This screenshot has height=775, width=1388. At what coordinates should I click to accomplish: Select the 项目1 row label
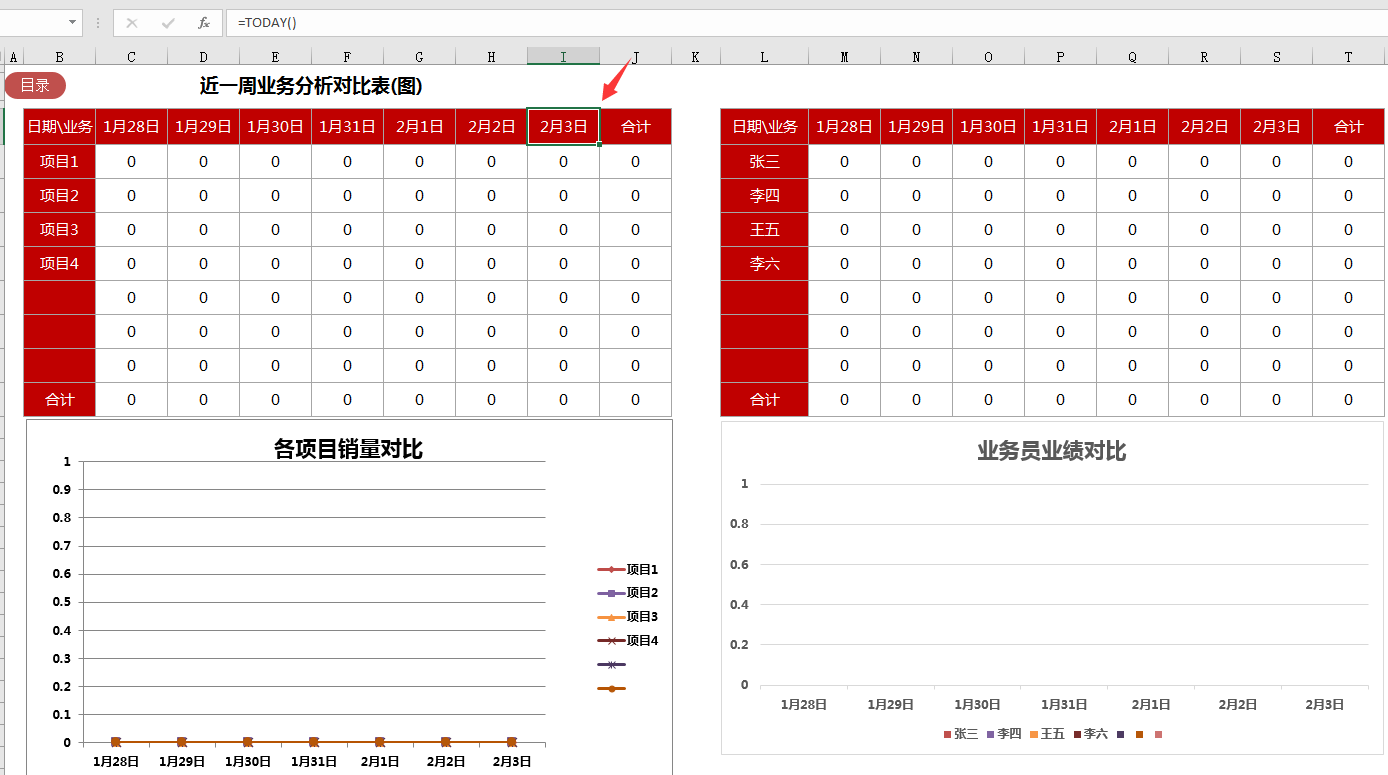tap(60, 162)
